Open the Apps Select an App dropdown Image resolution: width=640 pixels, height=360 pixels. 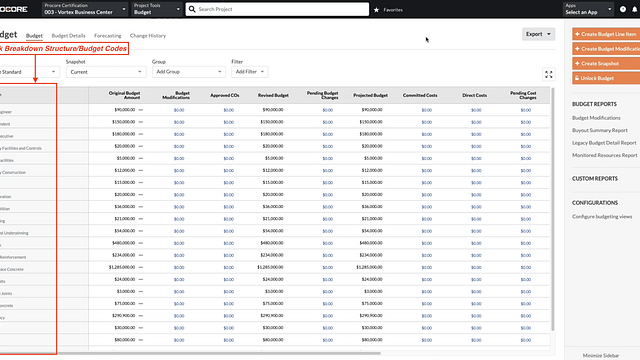pos(588,9)
